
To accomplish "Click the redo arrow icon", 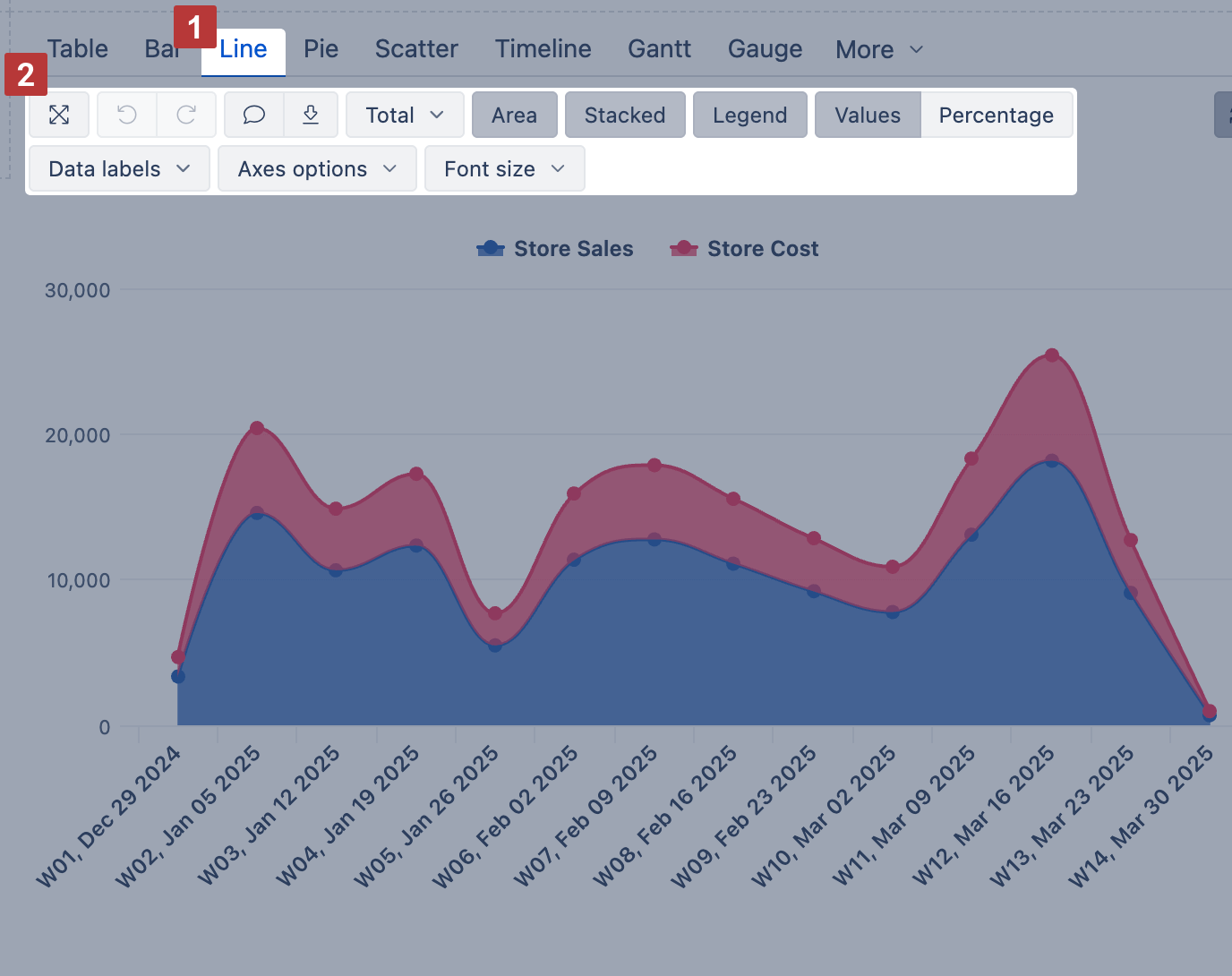I will [186, 115].
